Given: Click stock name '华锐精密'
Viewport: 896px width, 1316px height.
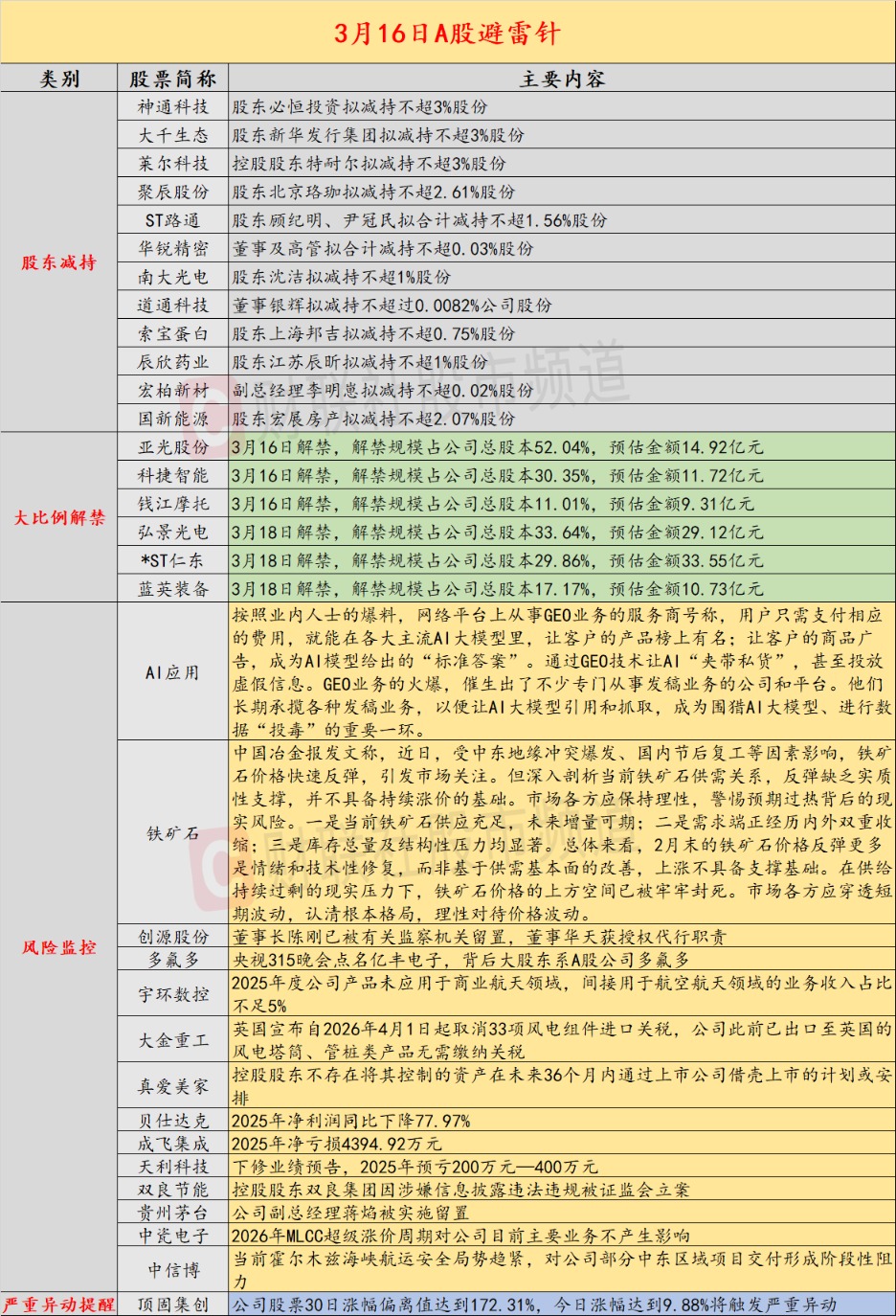Looking at the screenshot, I should tap(172, 248).
